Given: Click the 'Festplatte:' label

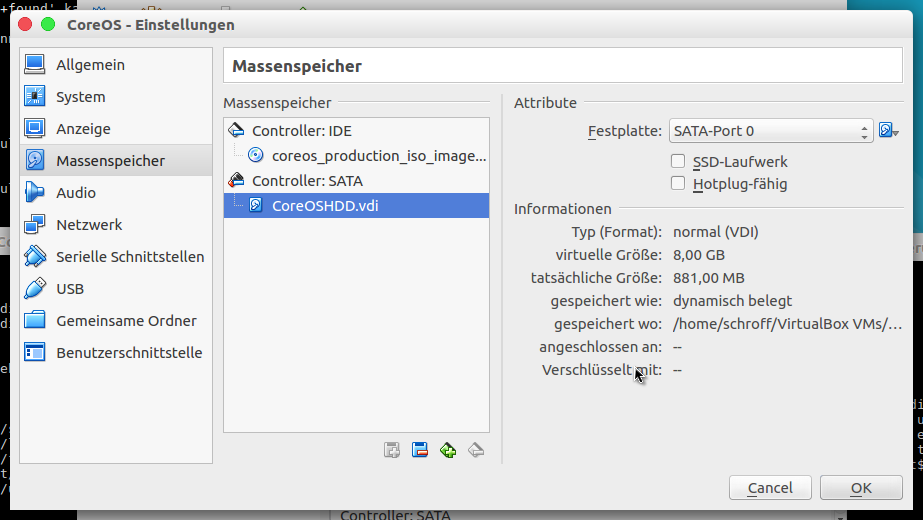Looking at the screenshot, I should click(x=625, y=131).
